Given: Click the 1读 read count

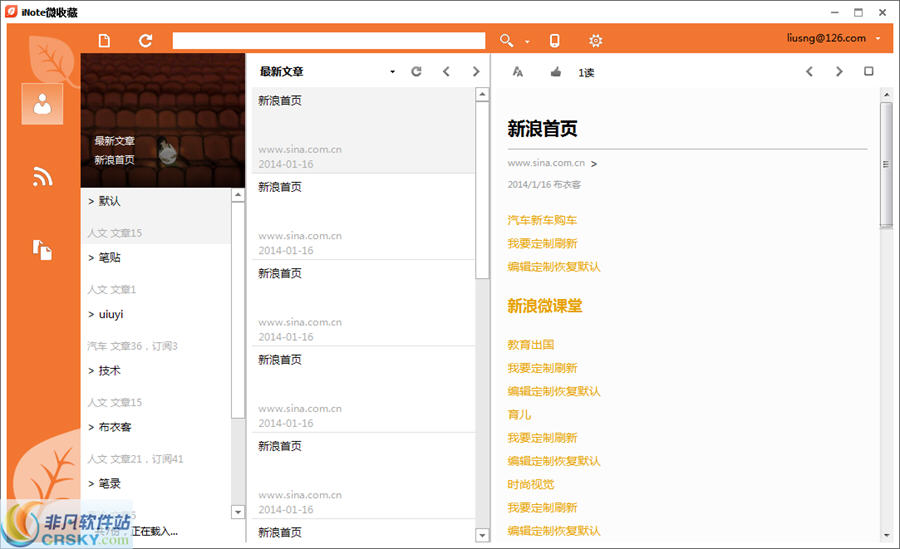Looking at the screenshot, I should tap(586, 72).
